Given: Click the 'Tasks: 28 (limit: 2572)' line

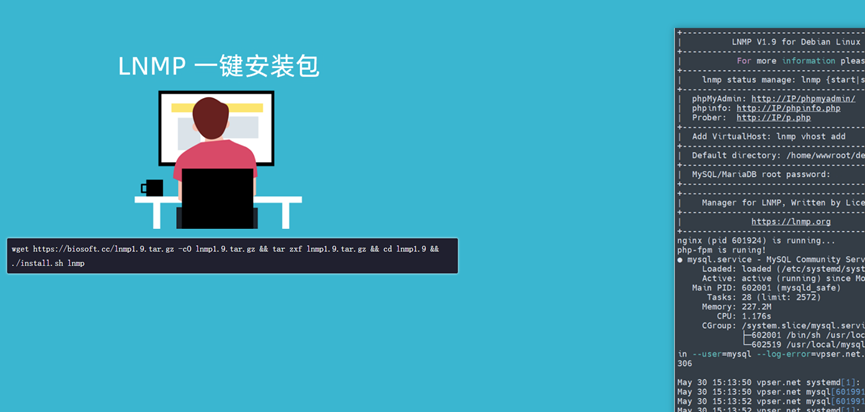Looking at the screenshot, I should [x=763, y=297].
